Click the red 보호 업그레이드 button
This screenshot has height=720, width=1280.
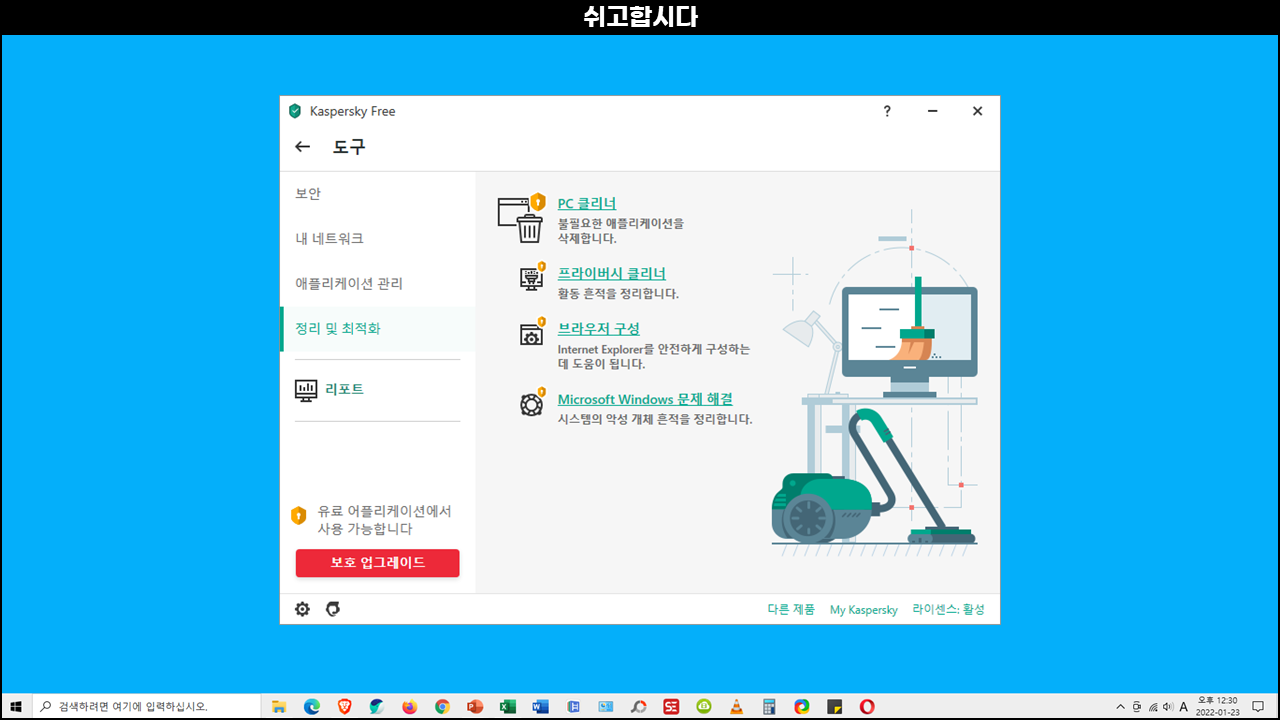(x=377, y=563)
